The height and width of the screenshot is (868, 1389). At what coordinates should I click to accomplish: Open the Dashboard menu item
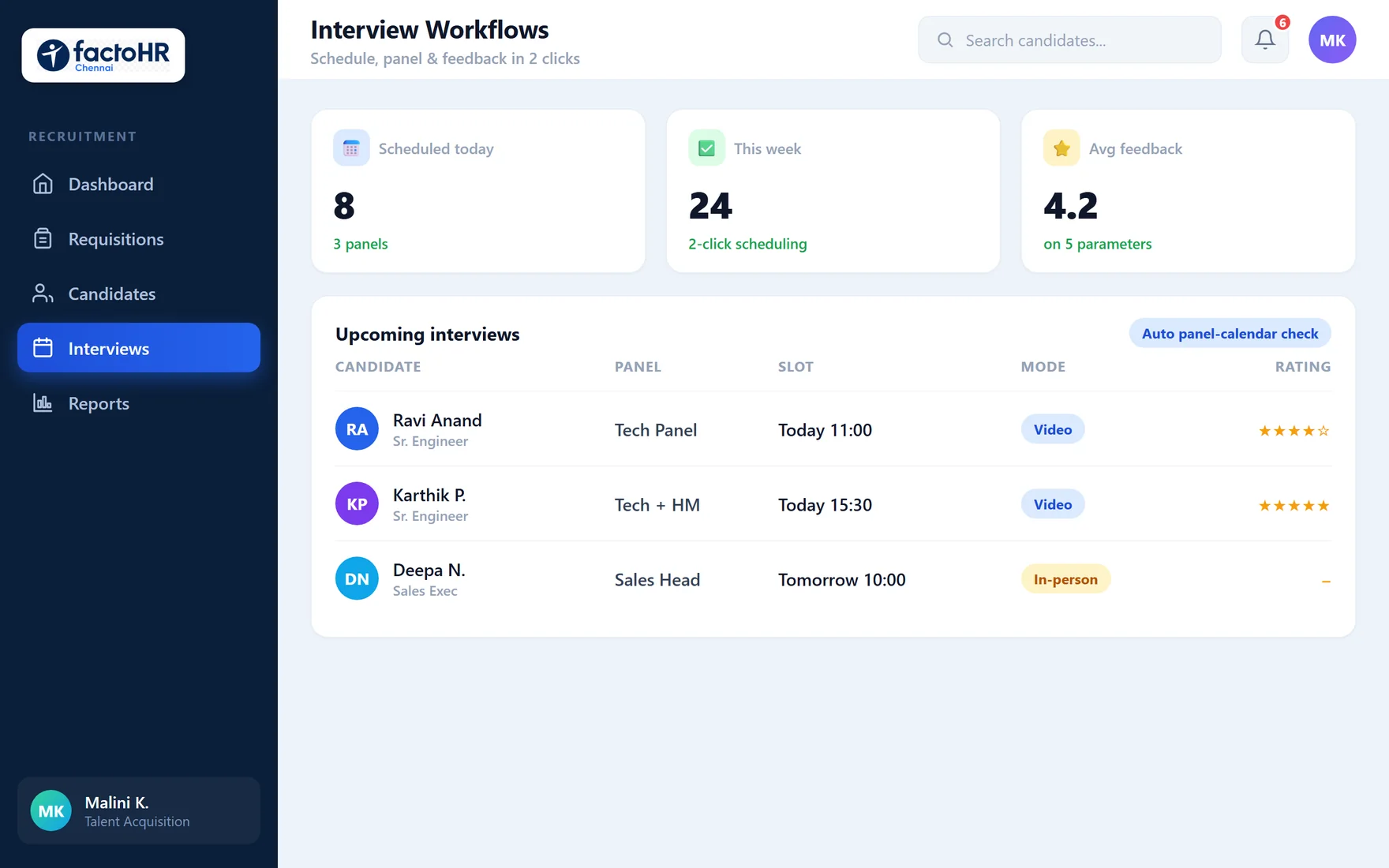(x=139, y=184)
